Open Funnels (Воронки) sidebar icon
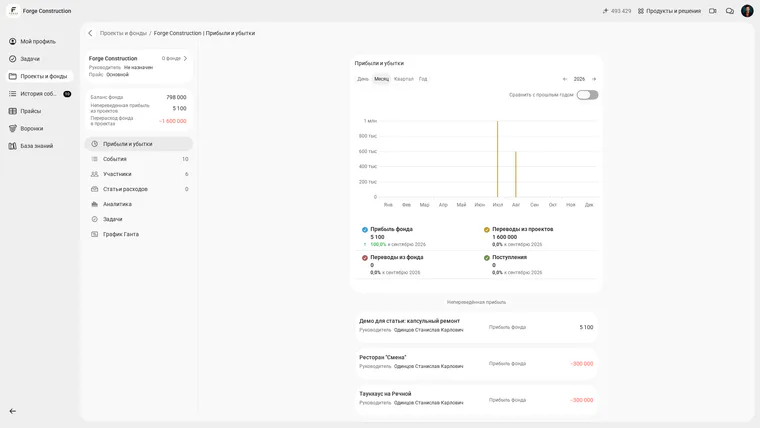 pos(13,128)
